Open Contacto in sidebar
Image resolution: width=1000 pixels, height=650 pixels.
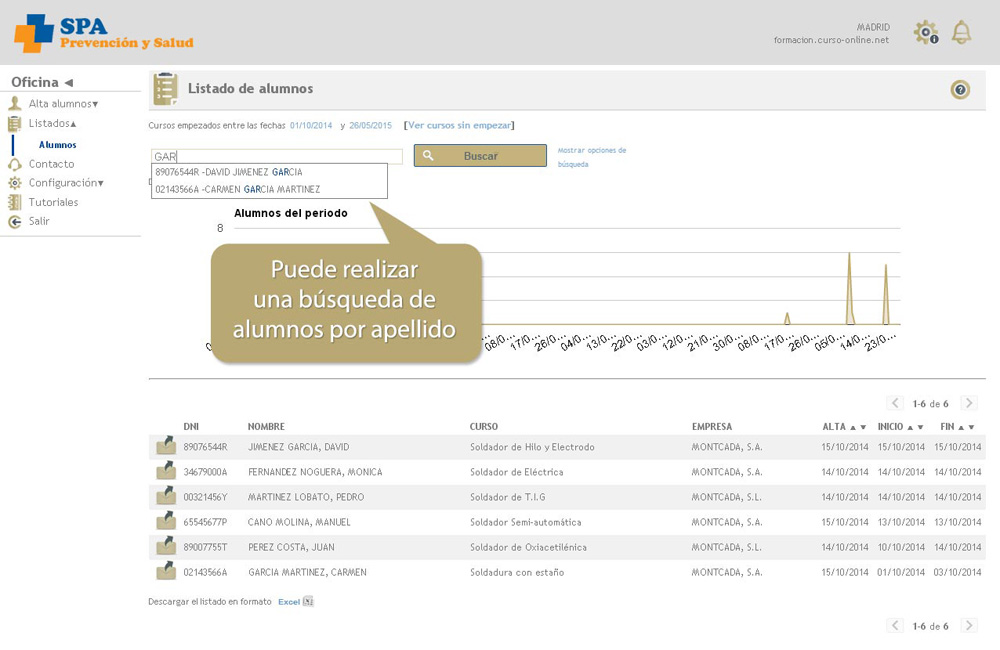pos(51,164)
